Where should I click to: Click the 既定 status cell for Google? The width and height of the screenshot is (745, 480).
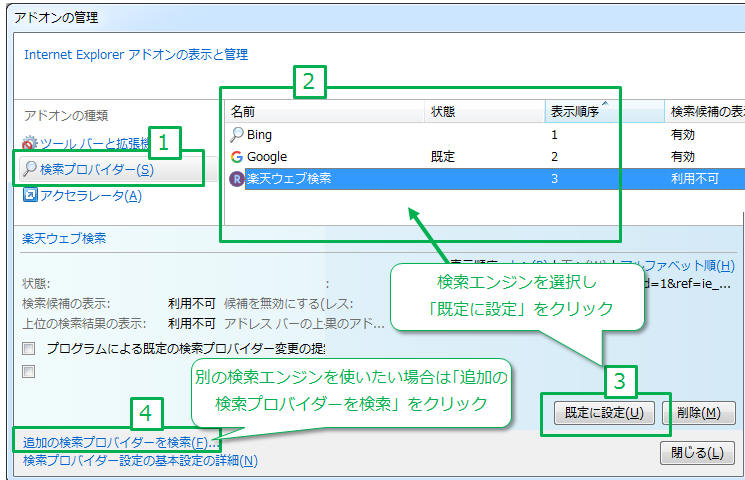443,156
